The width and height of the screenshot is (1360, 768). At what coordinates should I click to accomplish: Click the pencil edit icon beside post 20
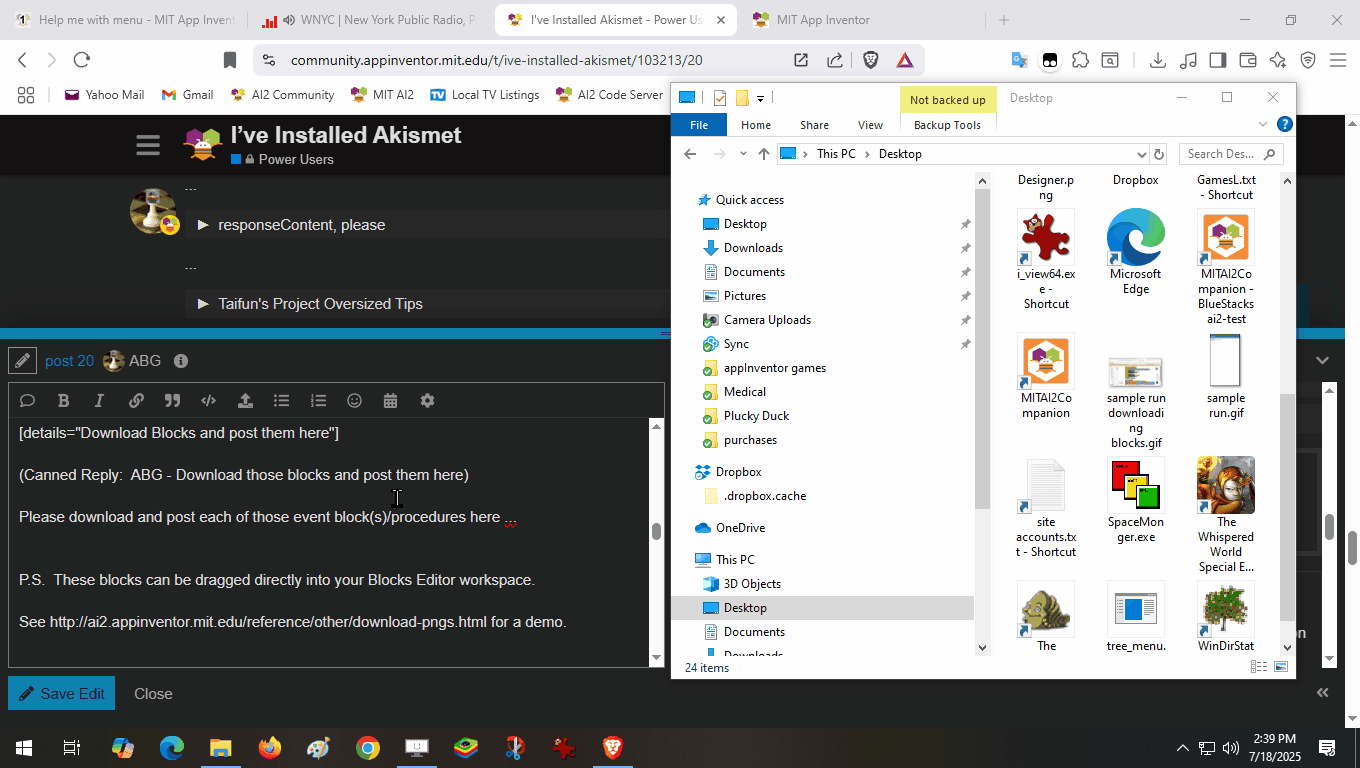22,361
